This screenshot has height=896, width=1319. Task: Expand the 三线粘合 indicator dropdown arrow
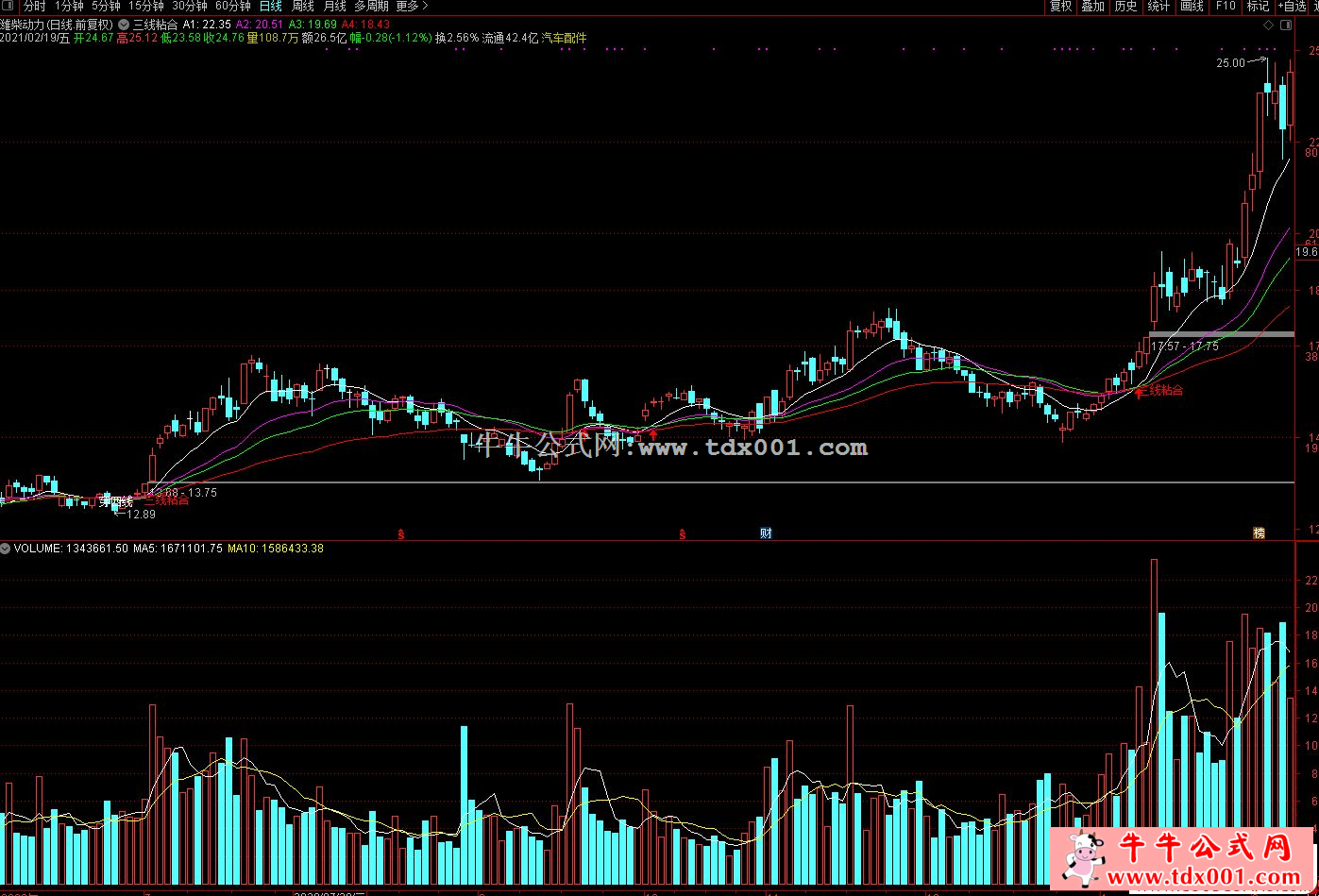(124, 25)
